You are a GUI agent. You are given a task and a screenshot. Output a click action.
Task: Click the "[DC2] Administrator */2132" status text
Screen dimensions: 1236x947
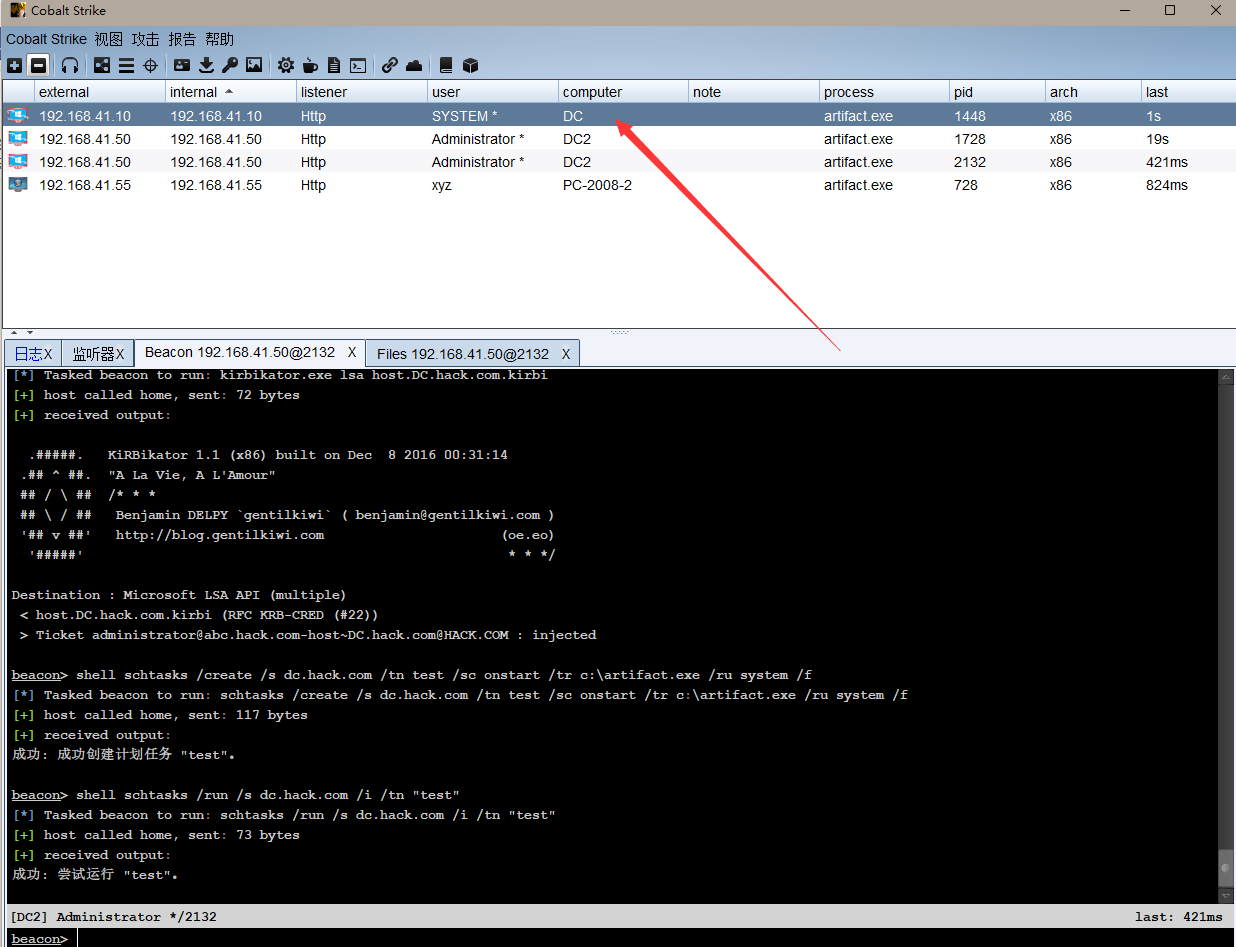[113, 917]
